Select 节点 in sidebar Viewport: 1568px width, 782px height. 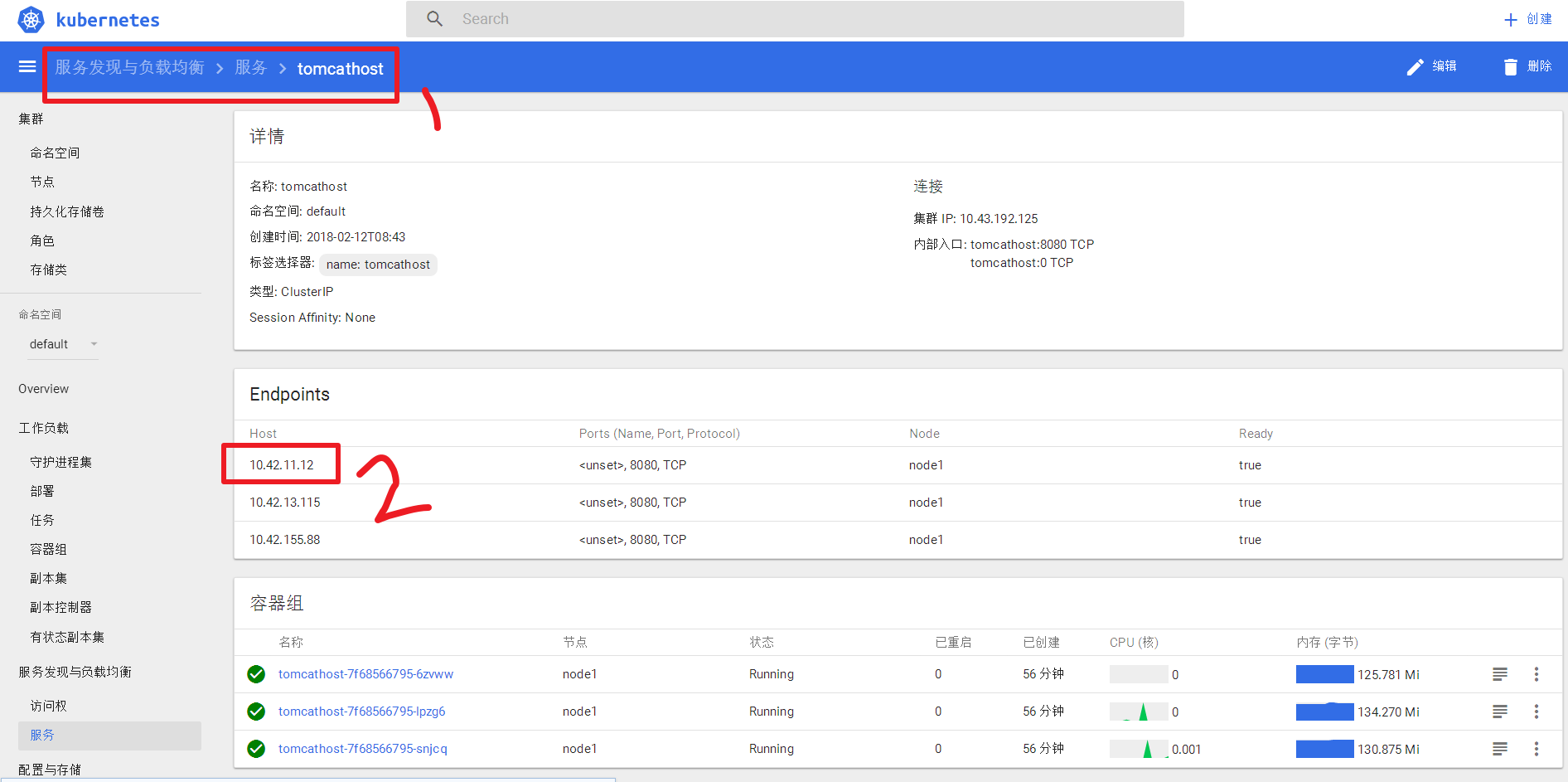(x=42, y=182)
